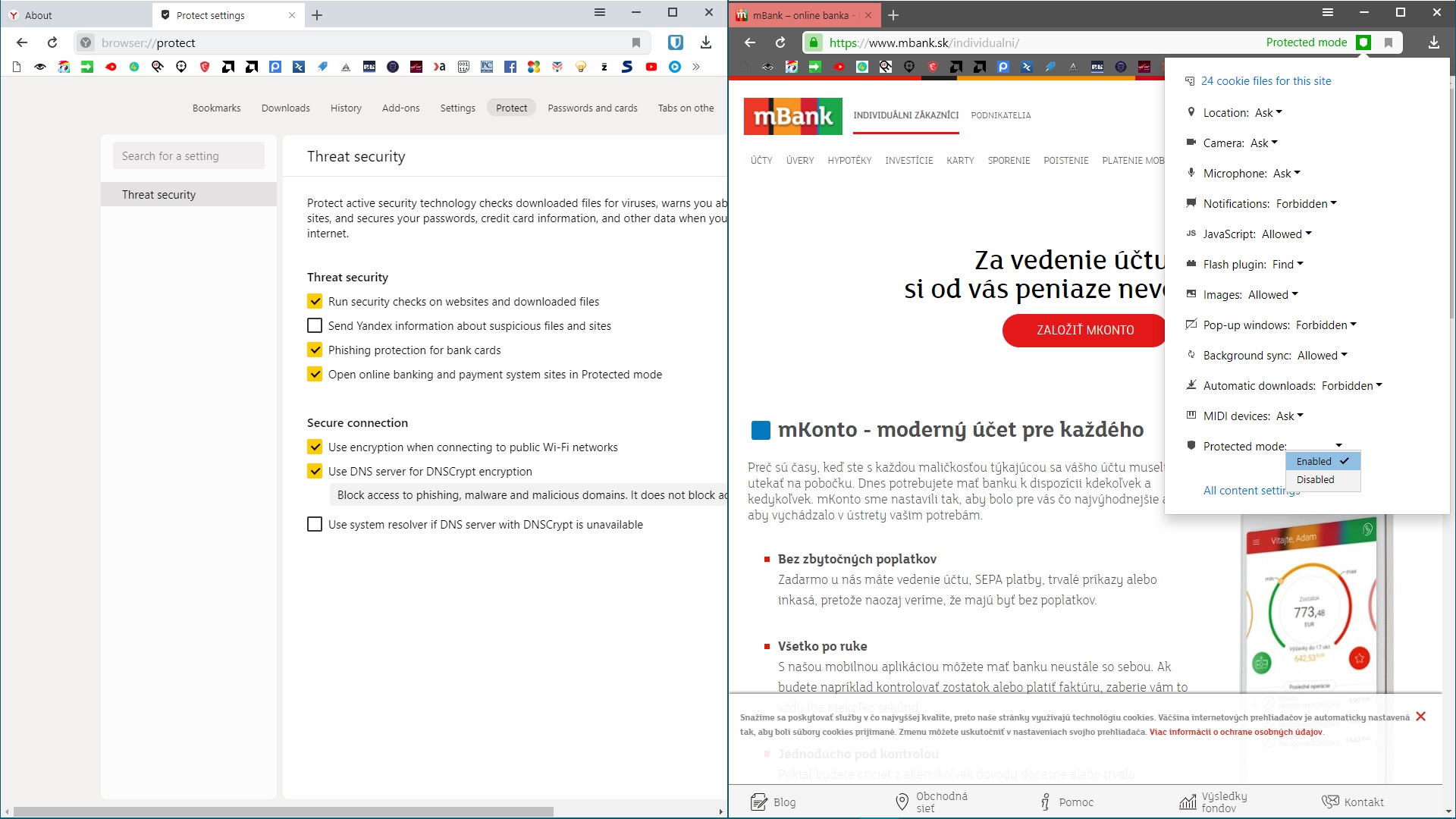This screenshot has width=1456, height=819.
Task: Open the 24 cookie files link
Action: (1266, 80)
